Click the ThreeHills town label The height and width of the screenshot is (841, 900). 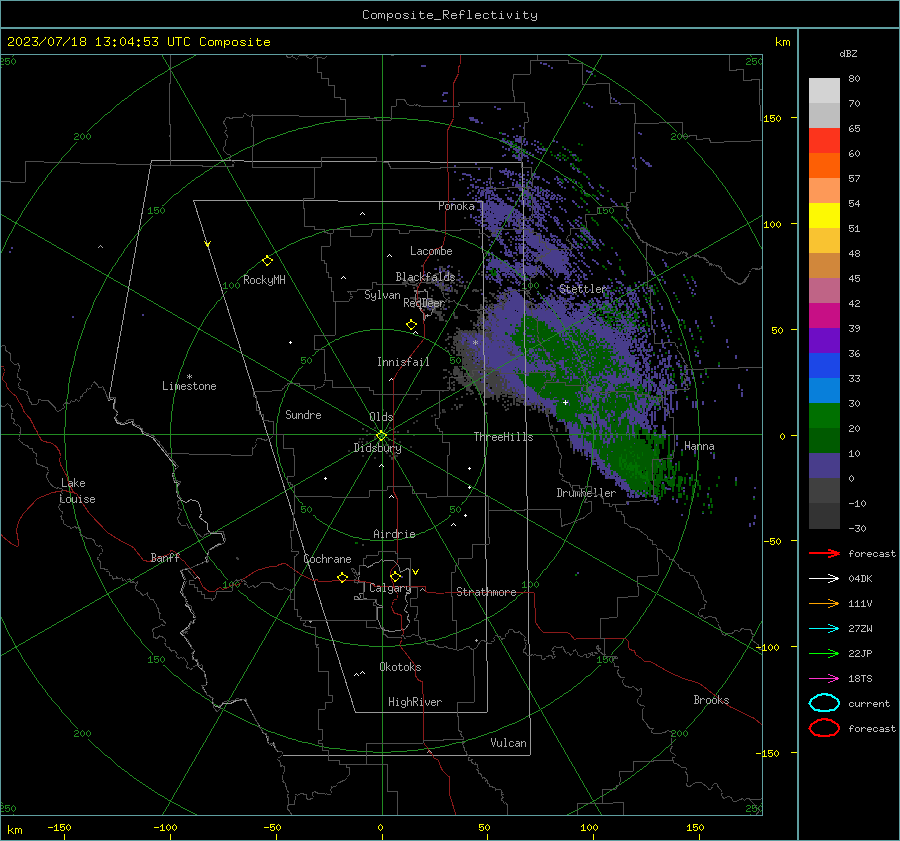(503, 437)
